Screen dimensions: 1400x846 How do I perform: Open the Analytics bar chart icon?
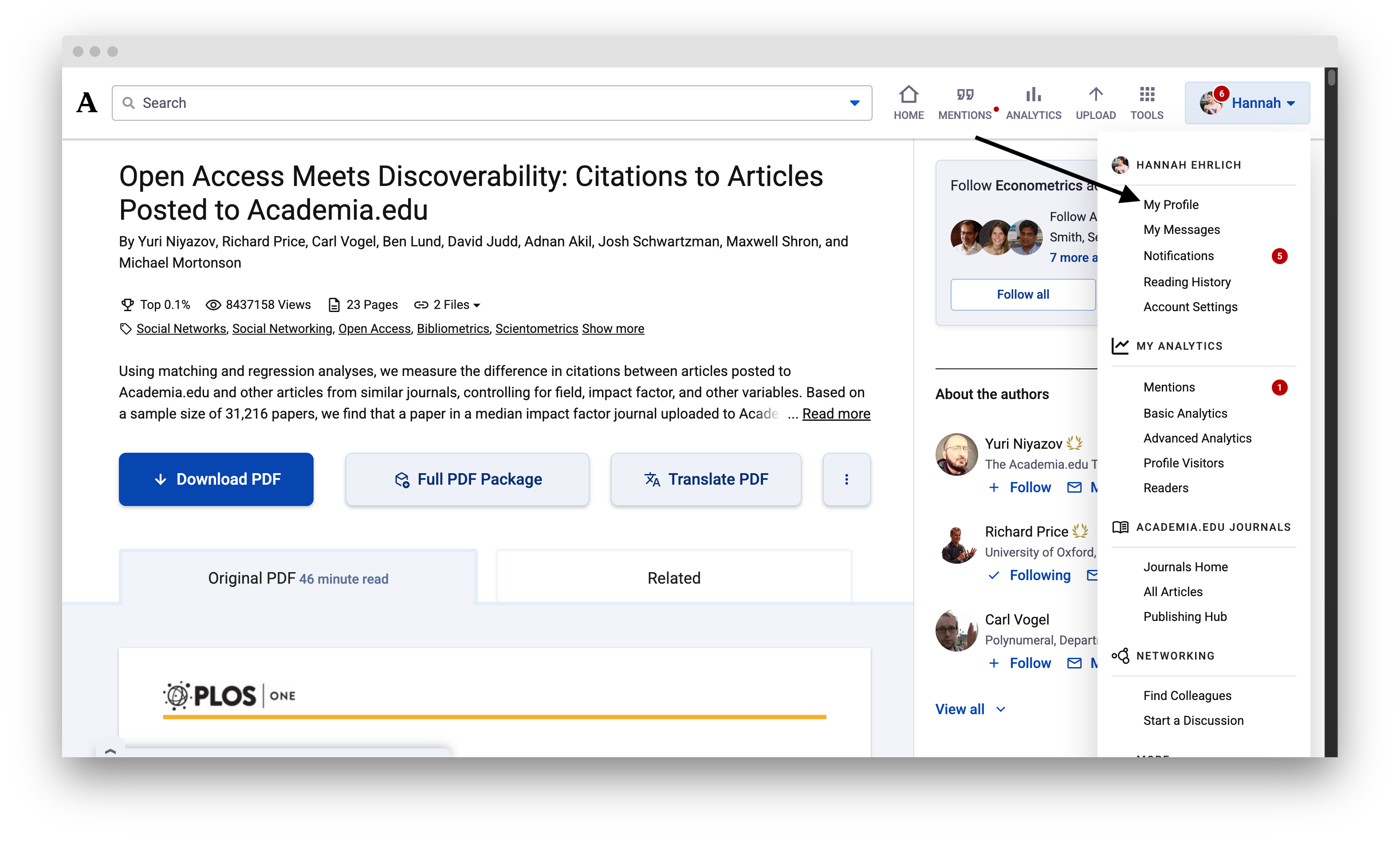click(1033, 95)
